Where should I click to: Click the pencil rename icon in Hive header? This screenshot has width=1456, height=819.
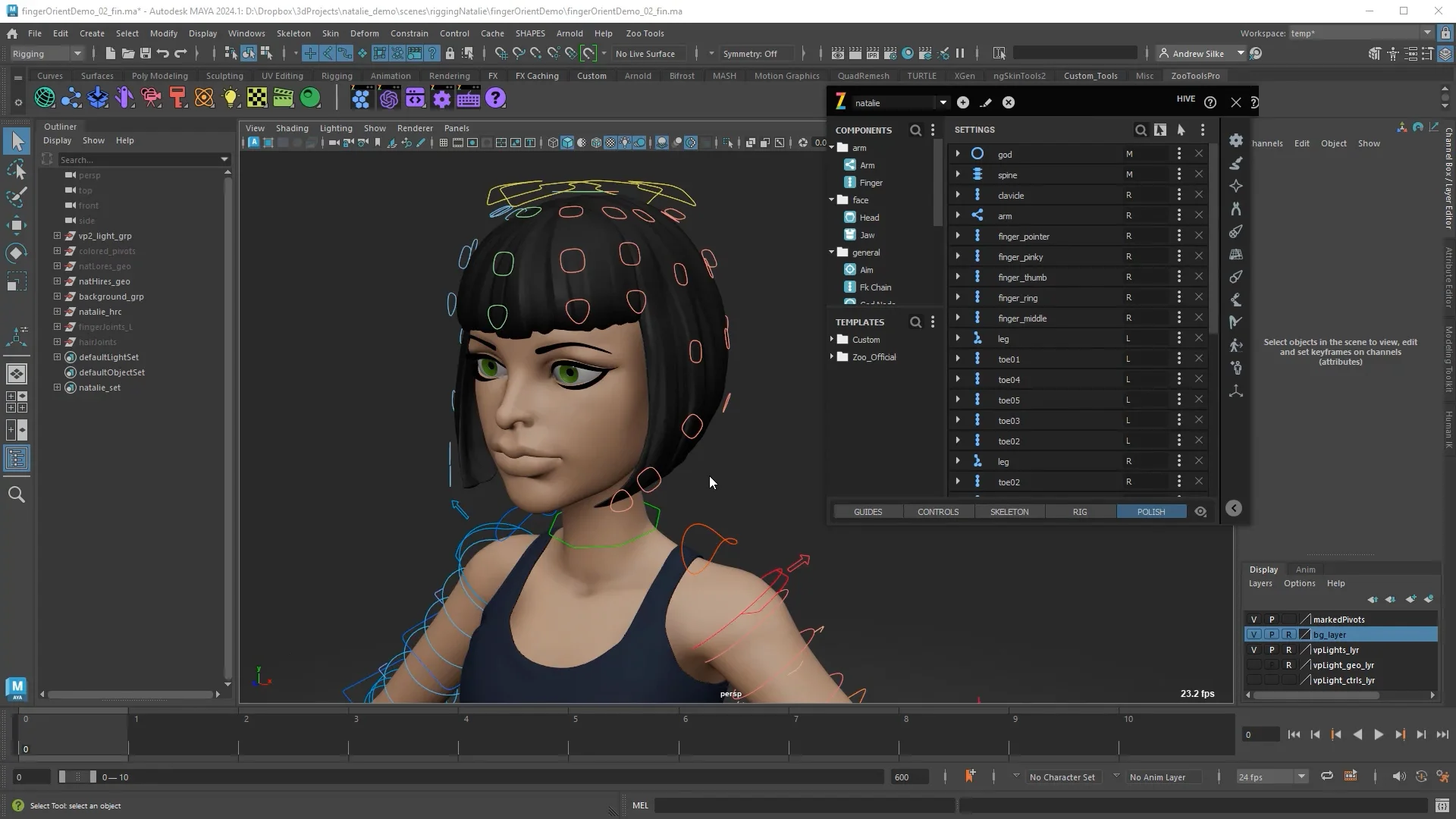pyautogui.click(x=986, y=102)
